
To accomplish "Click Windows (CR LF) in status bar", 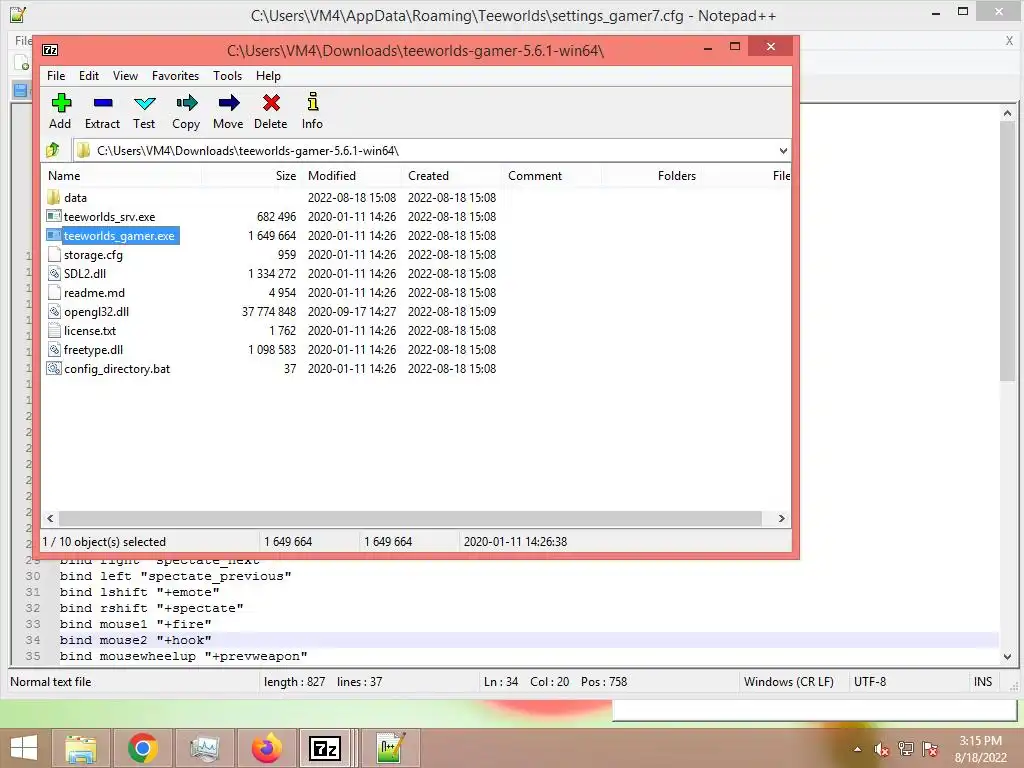I will click(x=788, y=682).
